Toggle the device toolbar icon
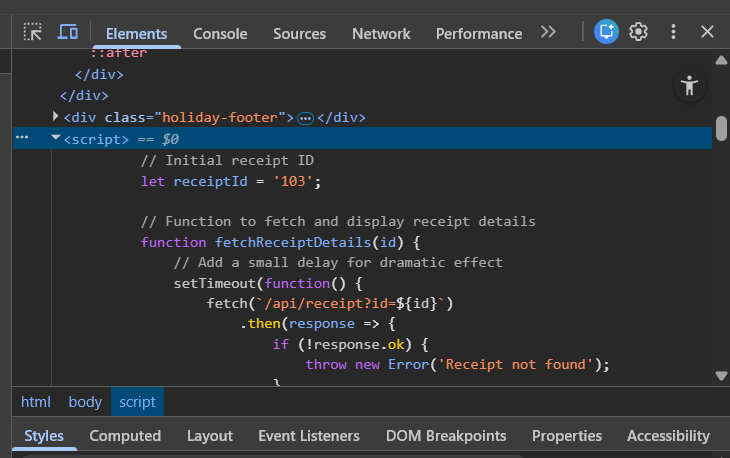Image resolution: width=730 pixels, height=458 pixels. pos(68,32)
